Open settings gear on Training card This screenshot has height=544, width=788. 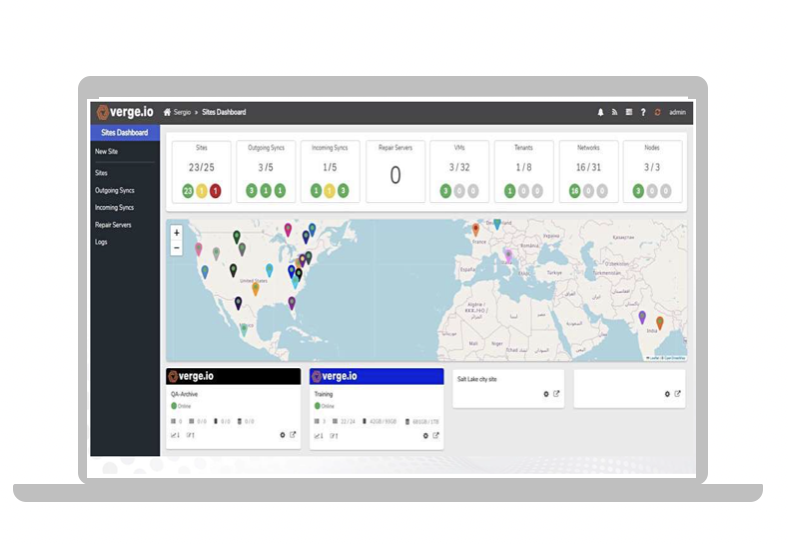(426, 435)
